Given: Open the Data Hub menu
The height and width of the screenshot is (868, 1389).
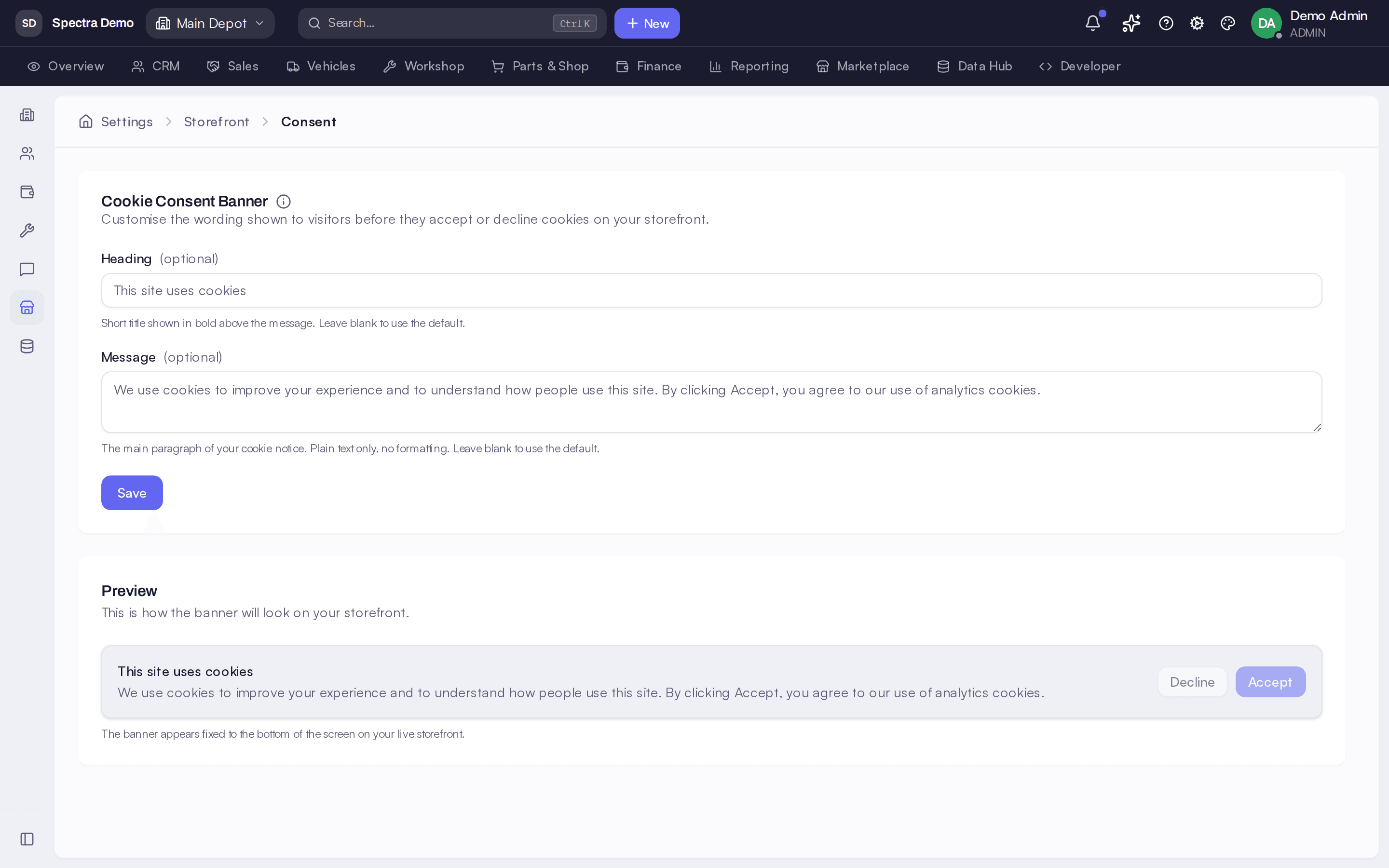Looking at the screenshot, I should [974, 66].
